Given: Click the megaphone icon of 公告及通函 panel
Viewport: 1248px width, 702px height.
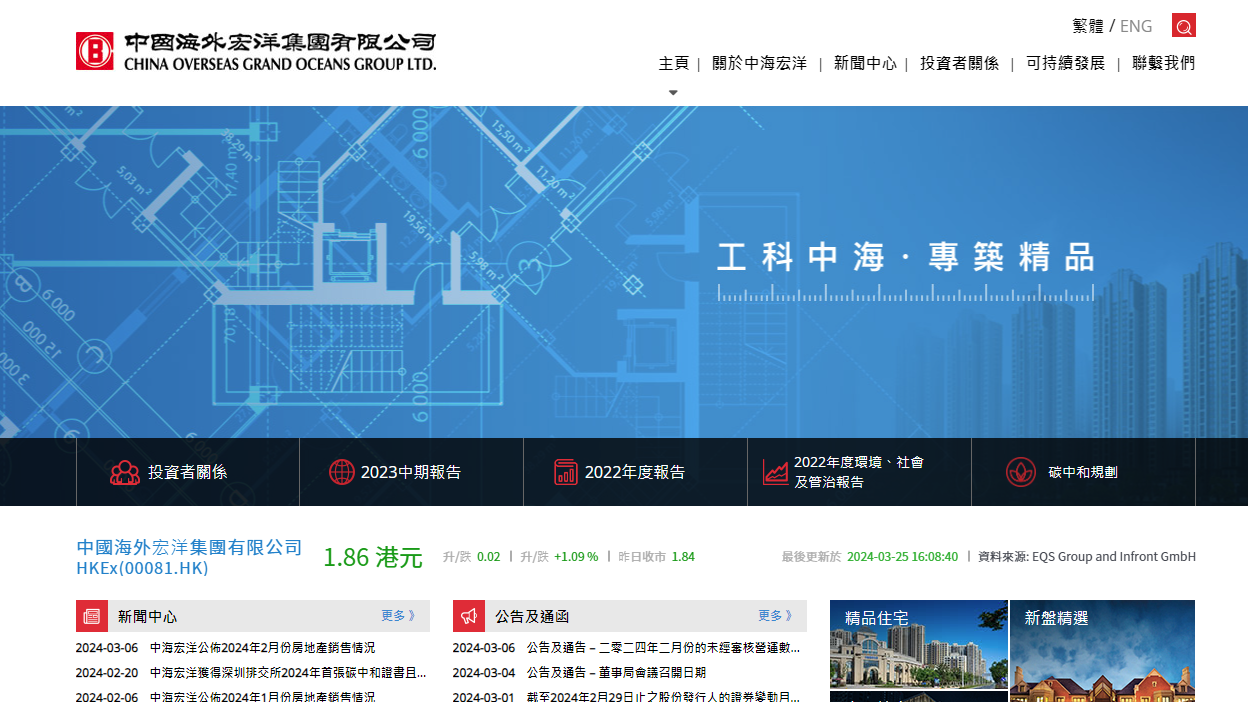Looking at the screenshot, I should (x=469, y=615).
